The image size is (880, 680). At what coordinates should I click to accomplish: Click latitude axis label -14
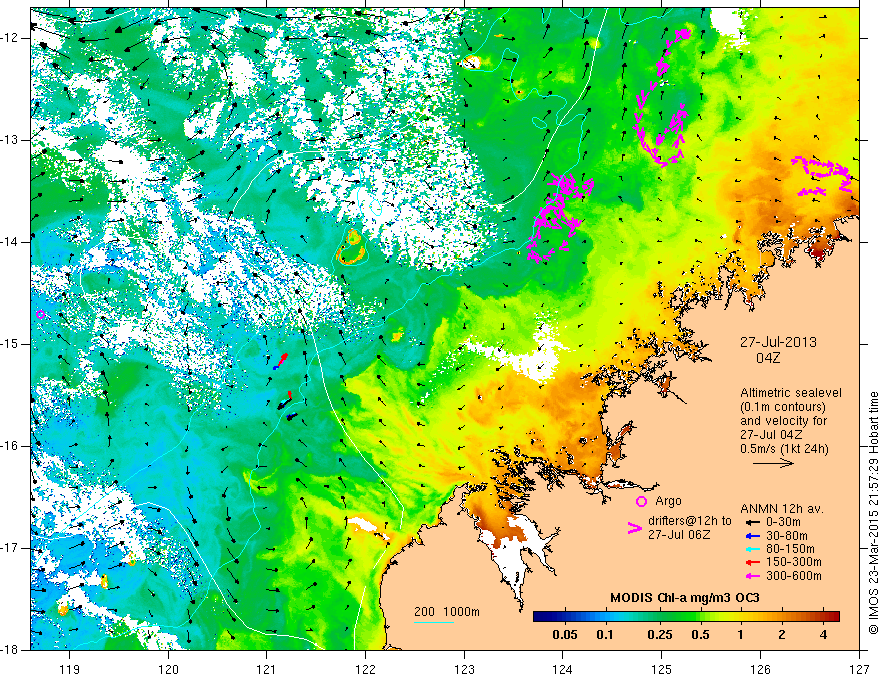pos(11,242)
